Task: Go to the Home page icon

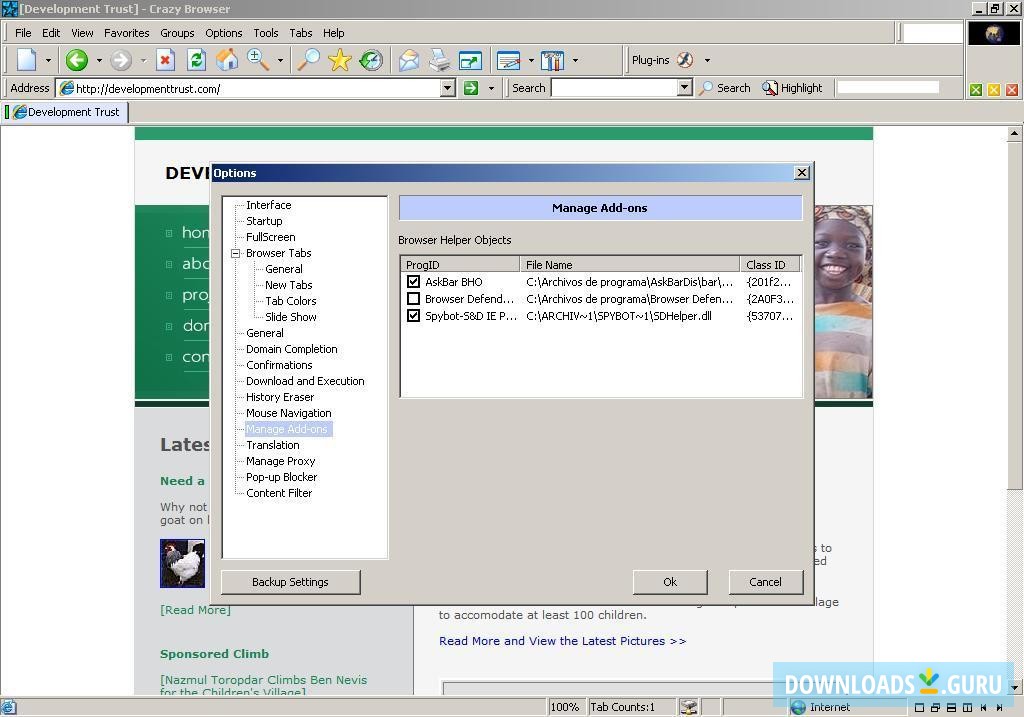Action: pyautogui.click(x=227, y=60)
